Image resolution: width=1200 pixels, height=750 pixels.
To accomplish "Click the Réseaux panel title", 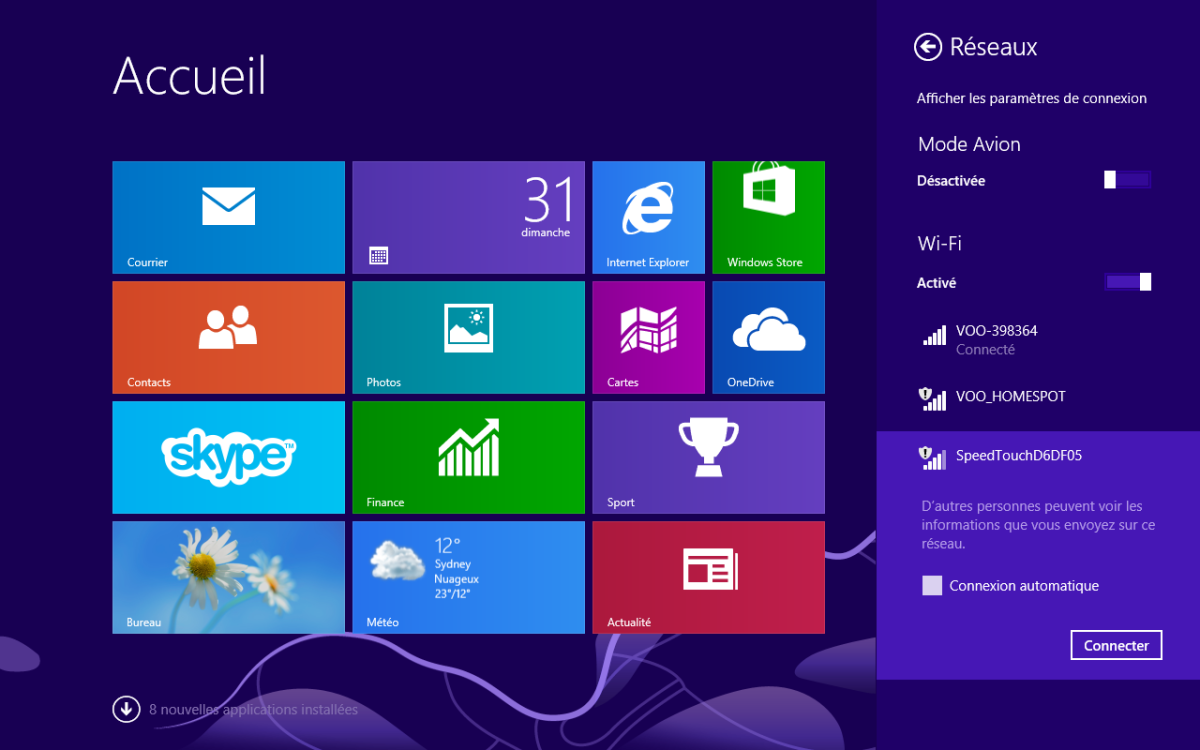I will 993,46.
